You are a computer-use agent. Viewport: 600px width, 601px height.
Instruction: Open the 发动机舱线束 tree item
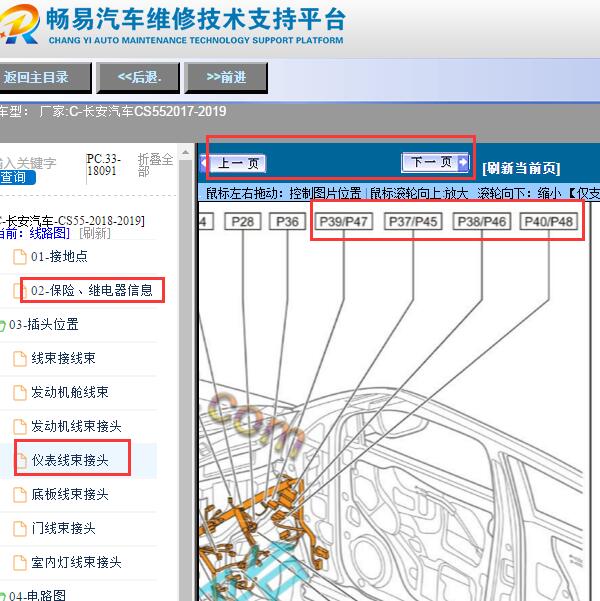click(x=70, y=392)
